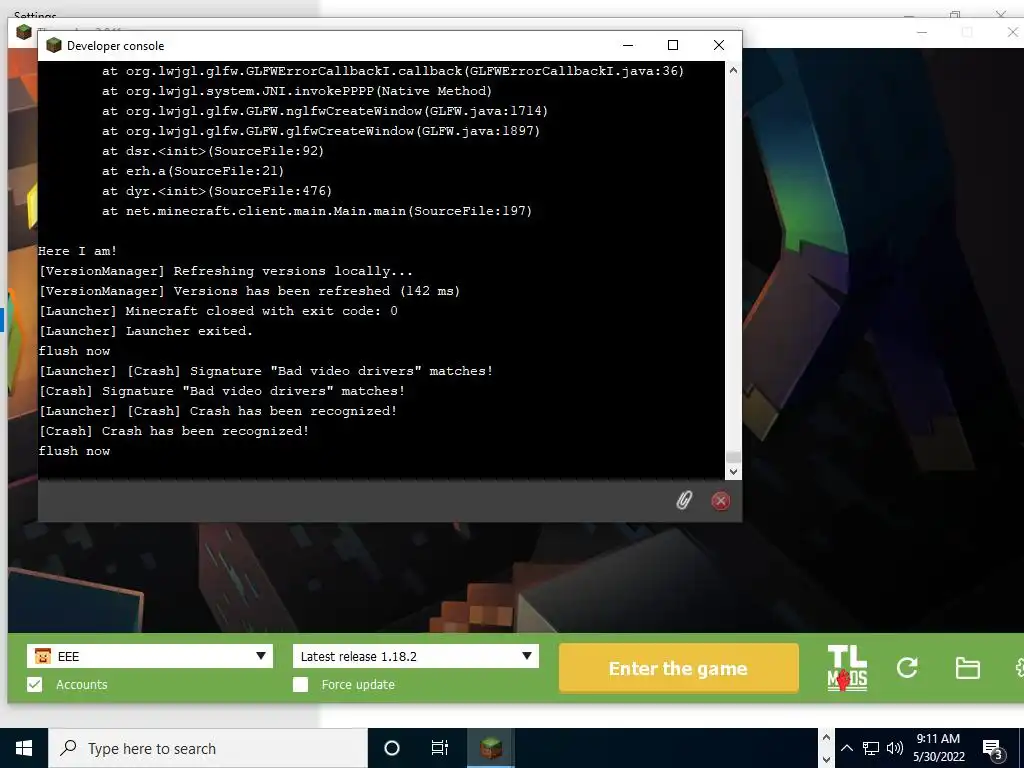
Task: Click the 'Bad video drivers' Launcher Crash line
Action: (266, 371)
